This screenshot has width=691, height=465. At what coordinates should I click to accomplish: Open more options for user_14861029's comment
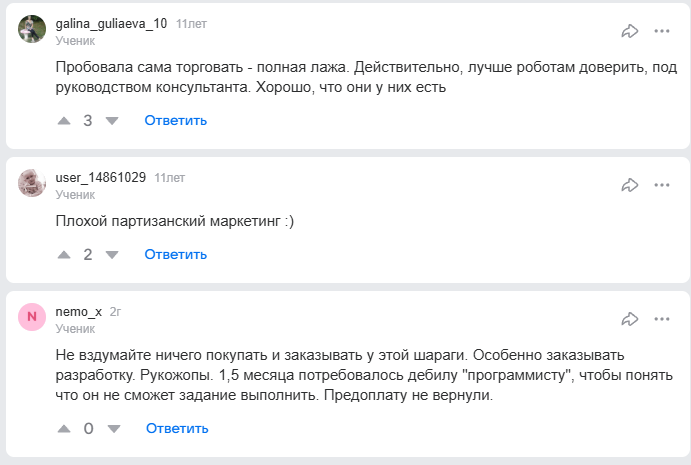(662, 185)
